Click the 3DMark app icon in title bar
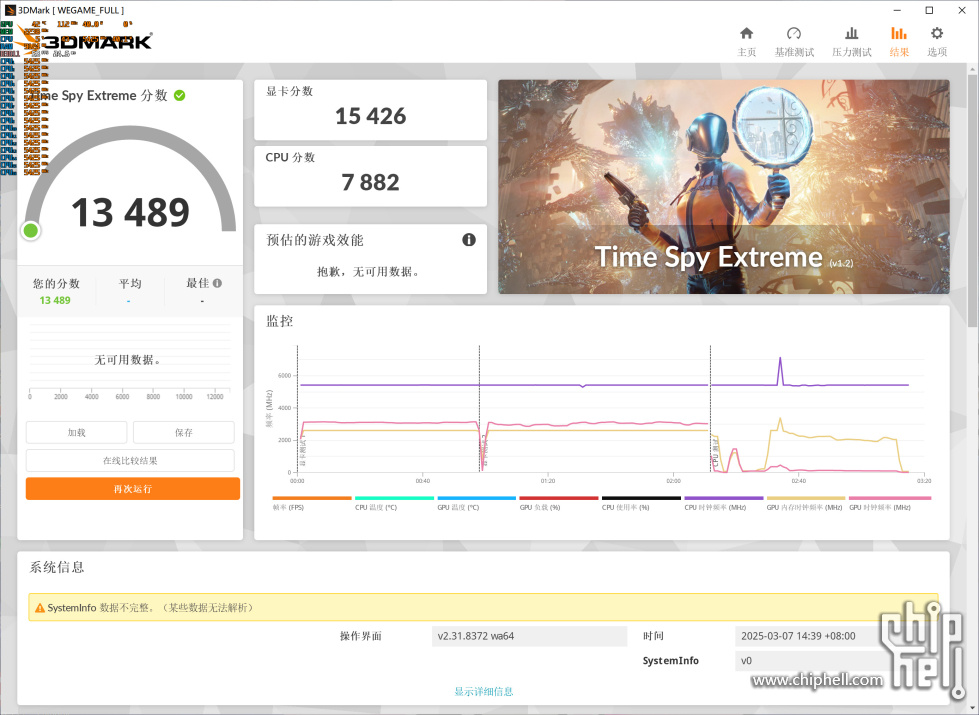The image size is (979, 715). click(10, 10)
